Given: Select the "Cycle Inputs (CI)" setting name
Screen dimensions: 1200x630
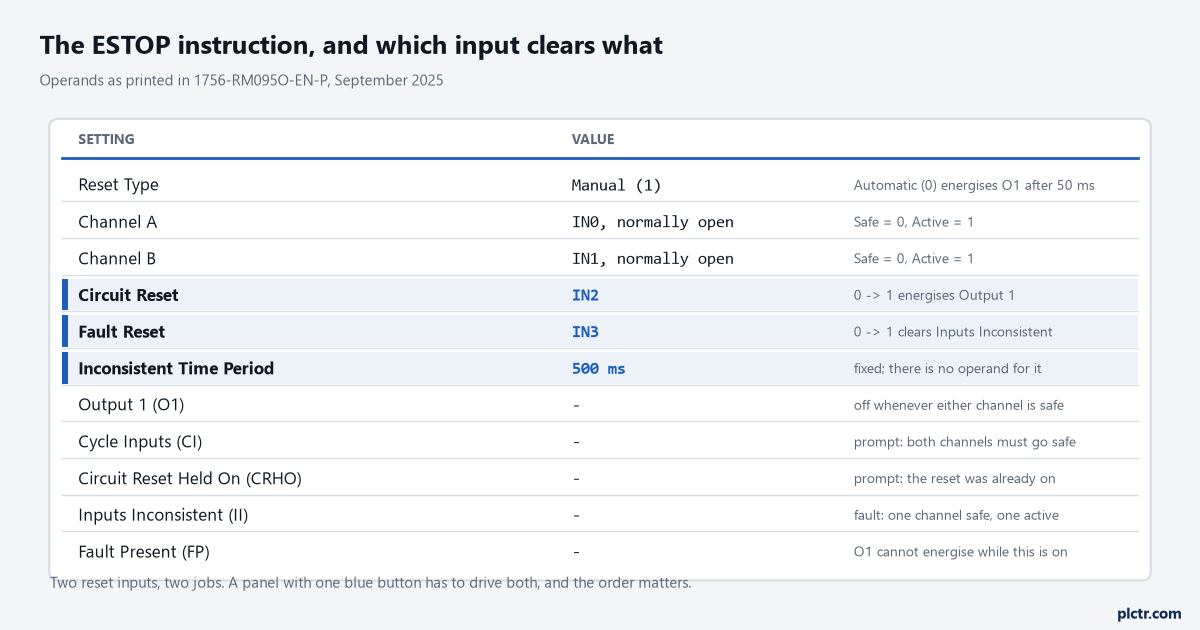Looking at the screenshot, I should 140,441.
